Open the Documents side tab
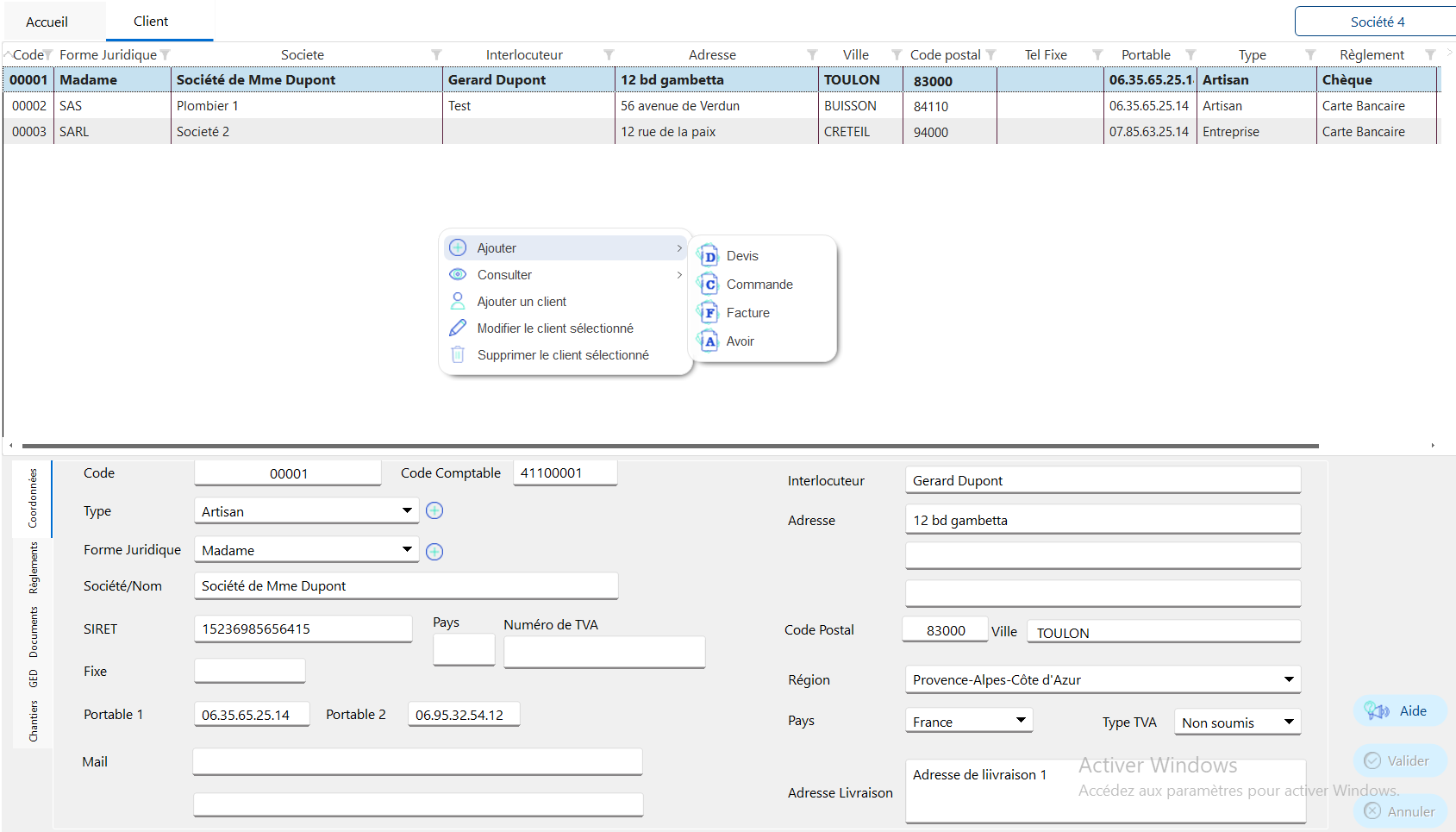Image resolution: width=1456 pixels, height=832 pixels. (x=33, y=632)
